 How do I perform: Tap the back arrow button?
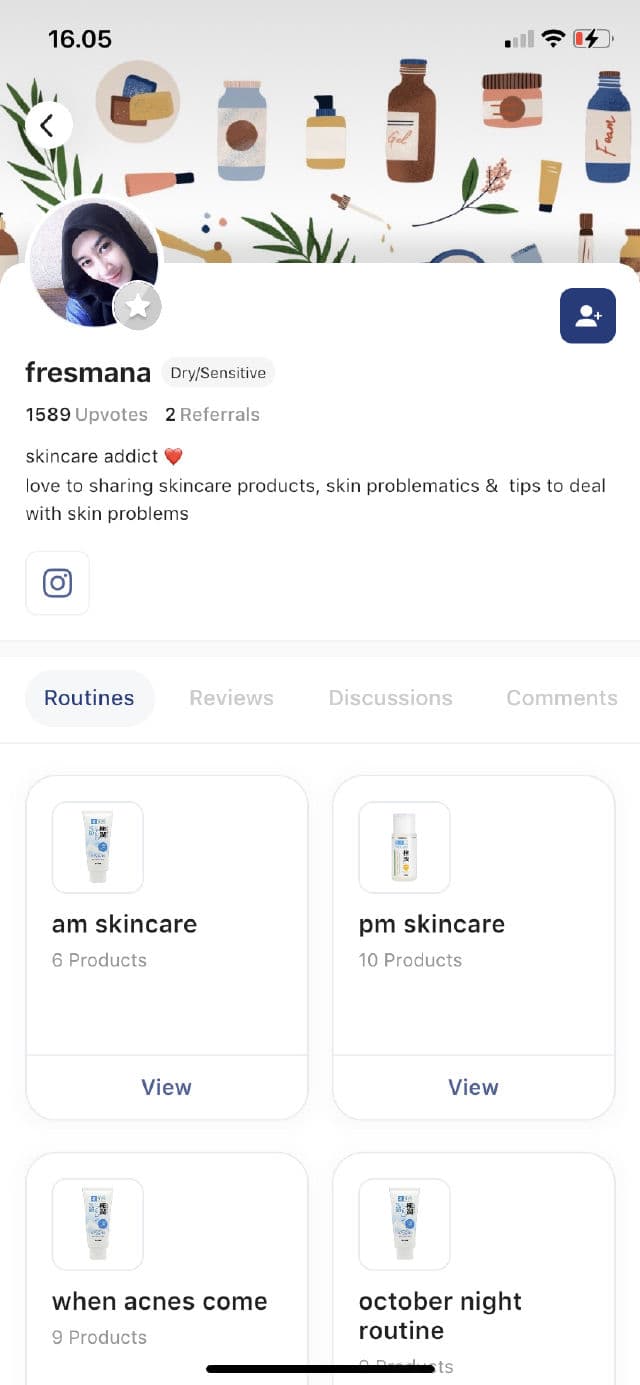pyautogui.click(x=48, y=126)
